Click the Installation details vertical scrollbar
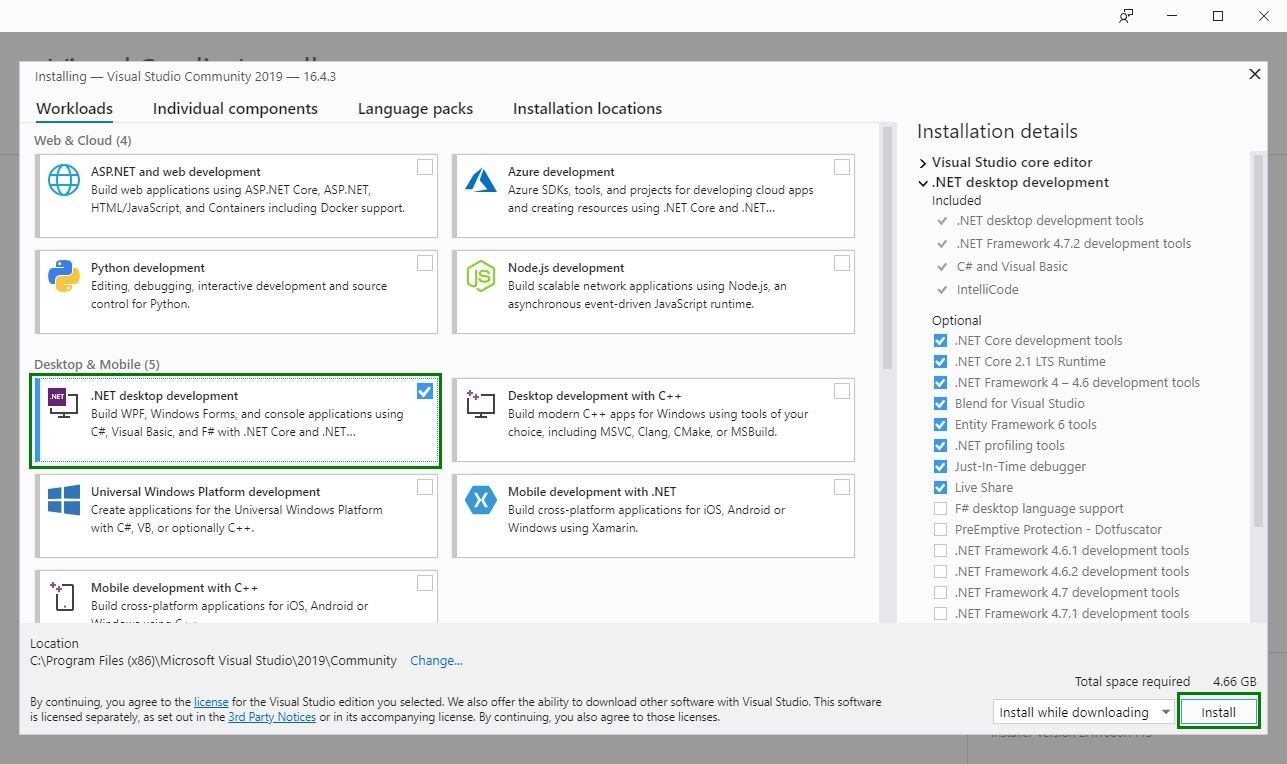1287x764 pixels. 1258,340
